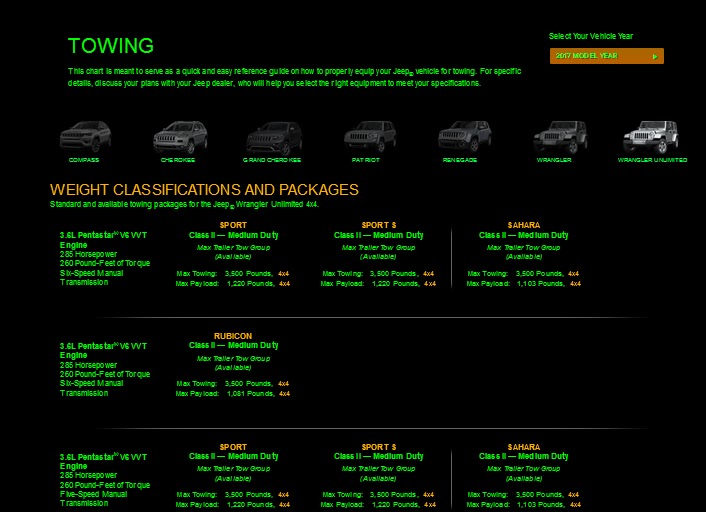Open the 2017 Model Year dropdown
The height and width of the screenshot is (512, 706).
pos(606,56)
